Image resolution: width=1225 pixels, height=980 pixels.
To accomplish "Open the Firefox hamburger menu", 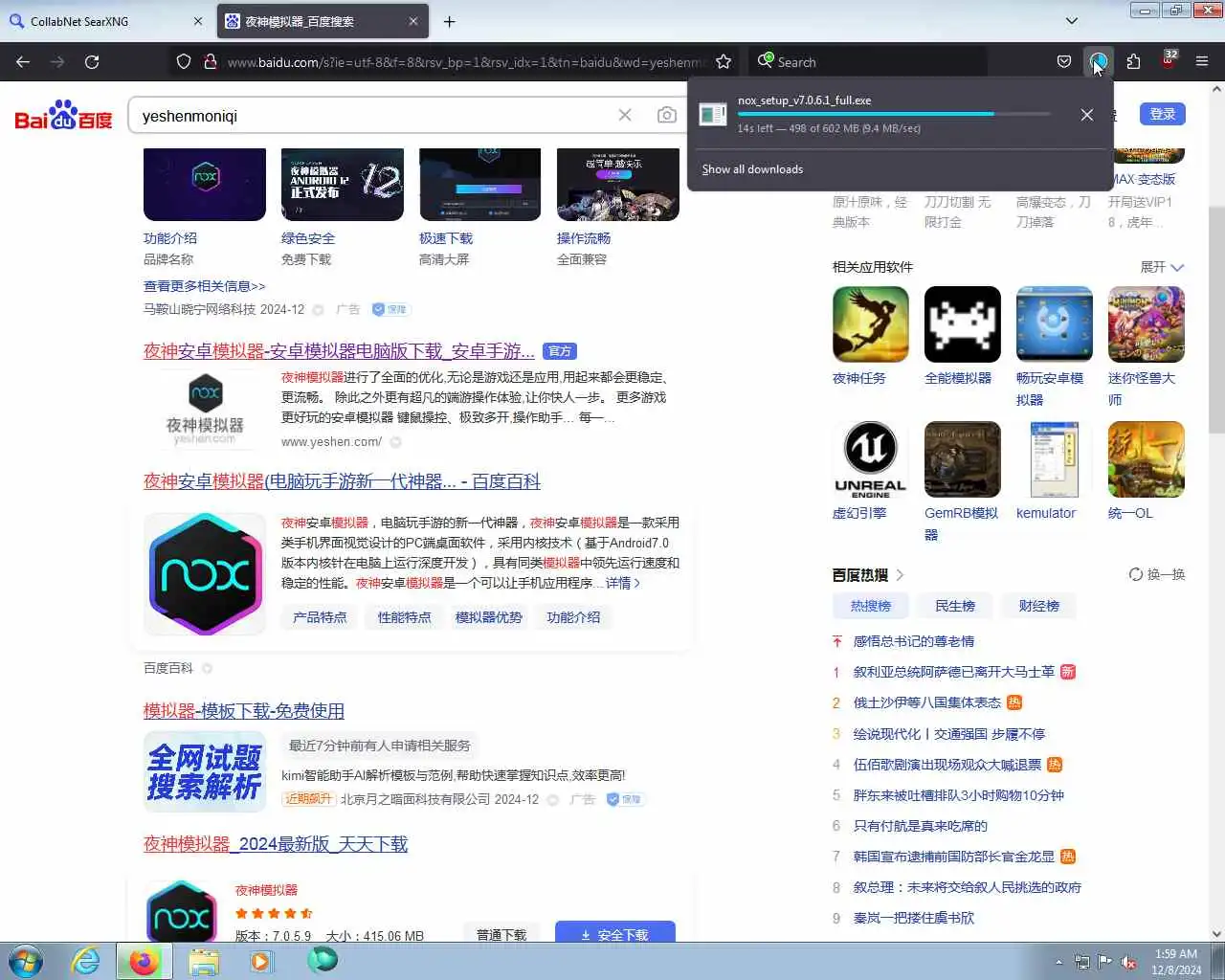I will click(1202, 62).
